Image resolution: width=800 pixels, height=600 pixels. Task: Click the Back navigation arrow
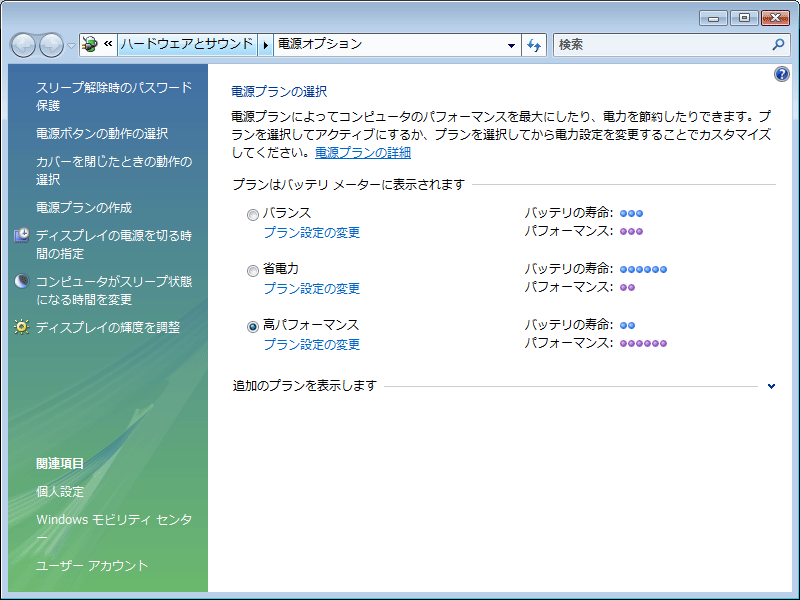(23, 46)
